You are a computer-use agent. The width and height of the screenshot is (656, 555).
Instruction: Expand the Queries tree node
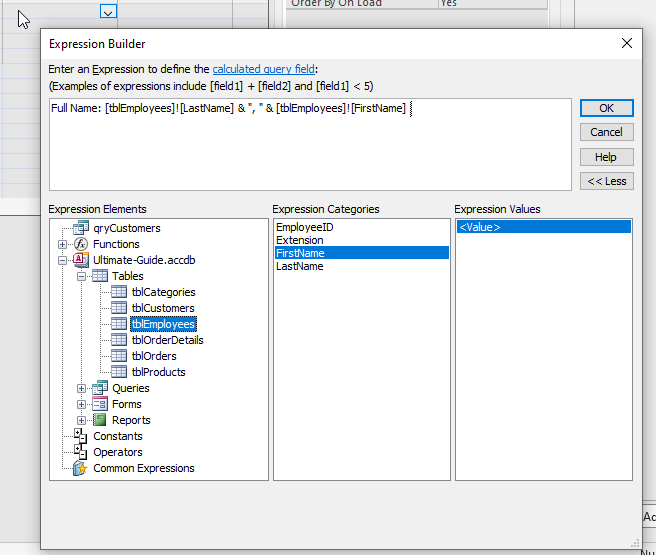(x=82, y=388)
